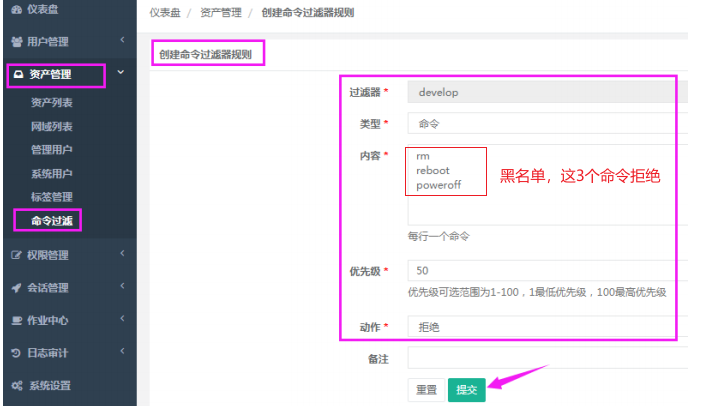Click the 优先级 field with 50

point(548,271)
